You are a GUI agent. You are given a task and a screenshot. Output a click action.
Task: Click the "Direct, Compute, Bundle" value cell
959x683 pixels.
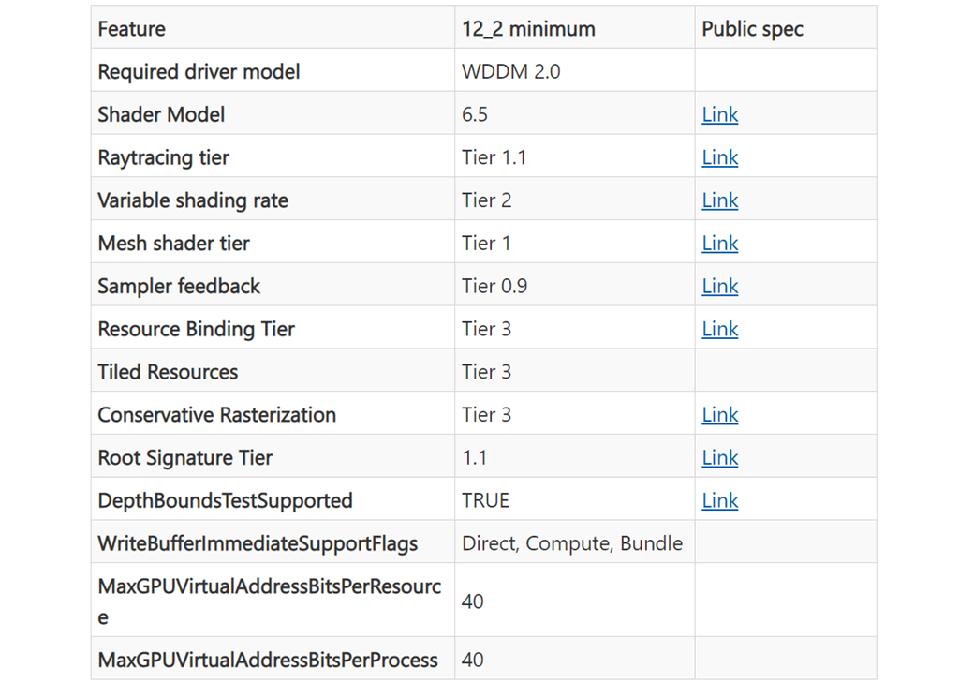(572, 544)
